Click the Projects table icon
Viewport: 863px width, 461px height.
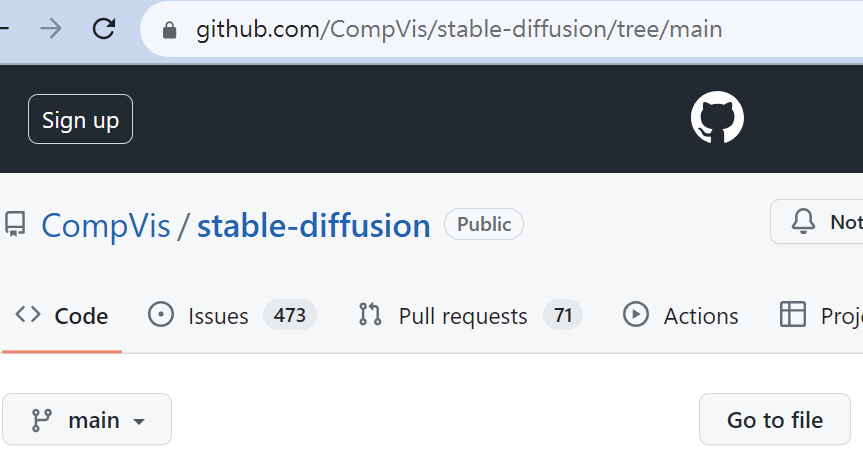pyautogui.click(x=793, y=315)
